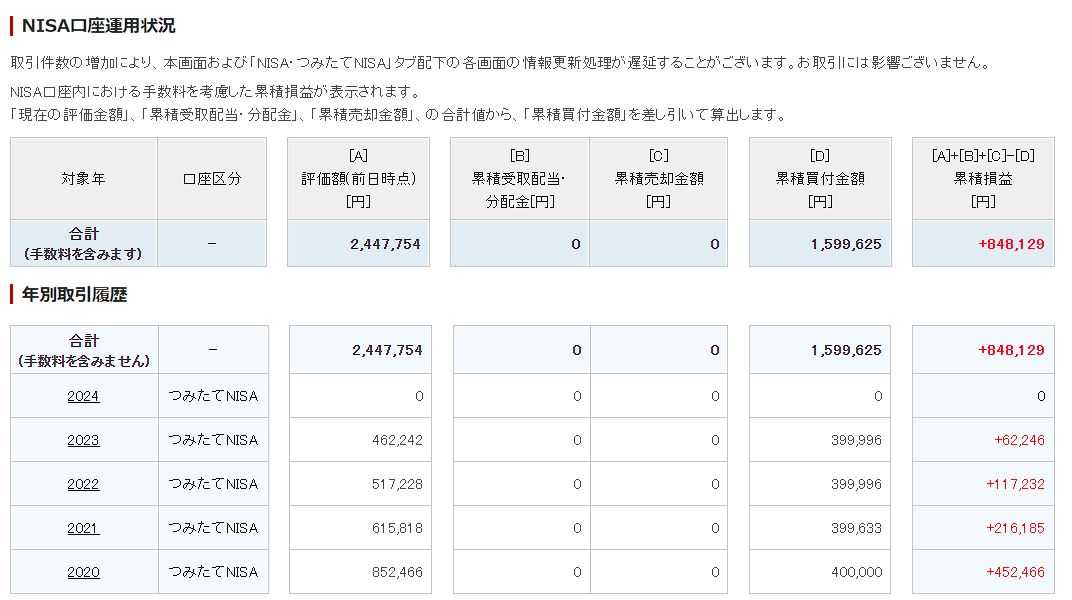Screen dimensions: 1072x600
Task: Select the +452,466 profit value for 2020
Action: point(1015,572)
